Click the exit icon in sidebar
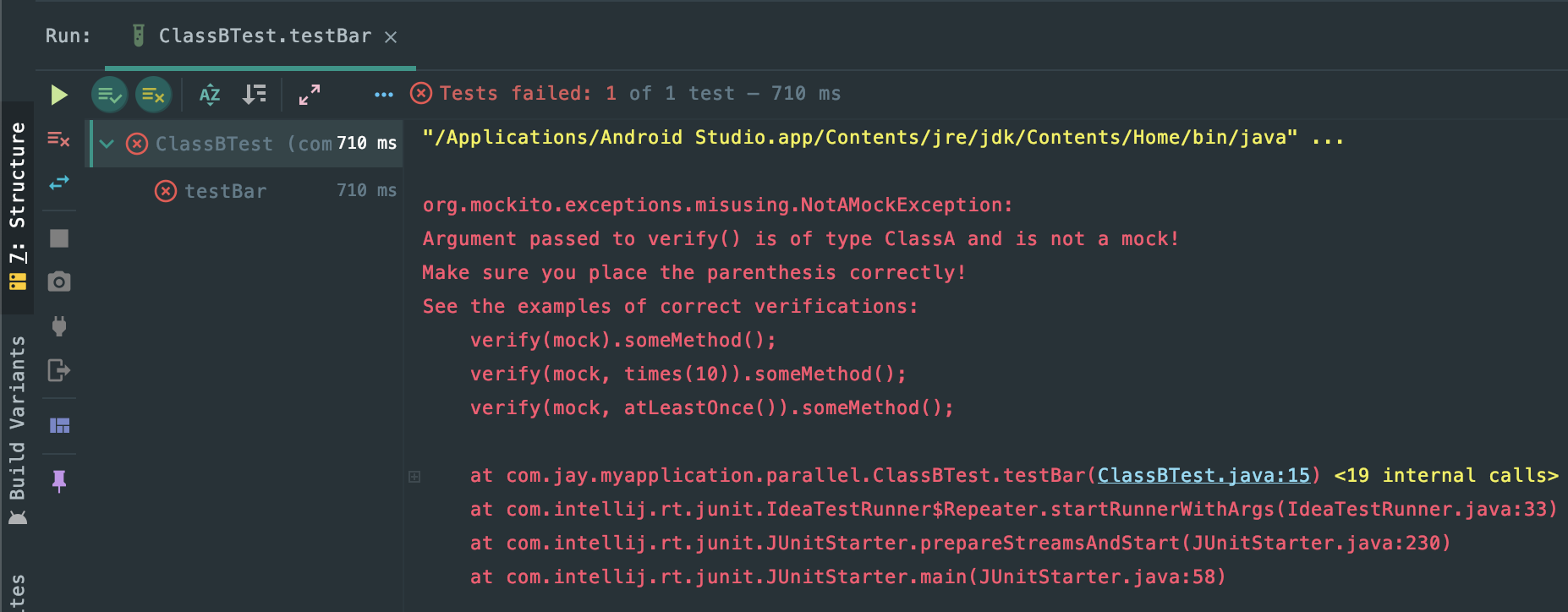Viewport: 1568px width, 612px height. pos(58,370)
